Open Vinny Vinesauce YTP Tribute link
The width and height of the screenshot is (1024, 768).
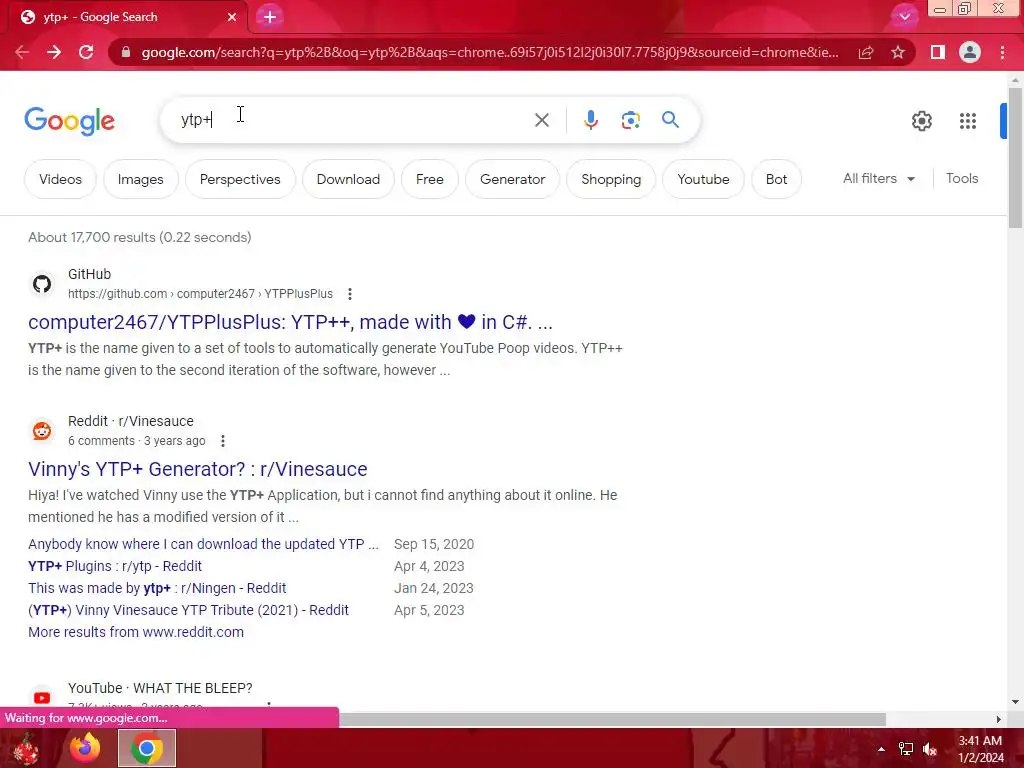(188, 610)
